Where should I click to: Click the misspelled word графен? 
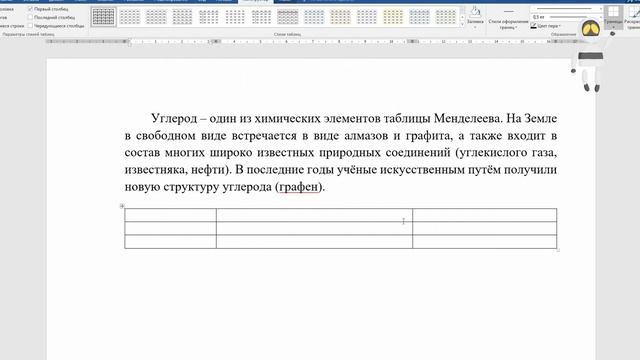(x=299, y=187)
